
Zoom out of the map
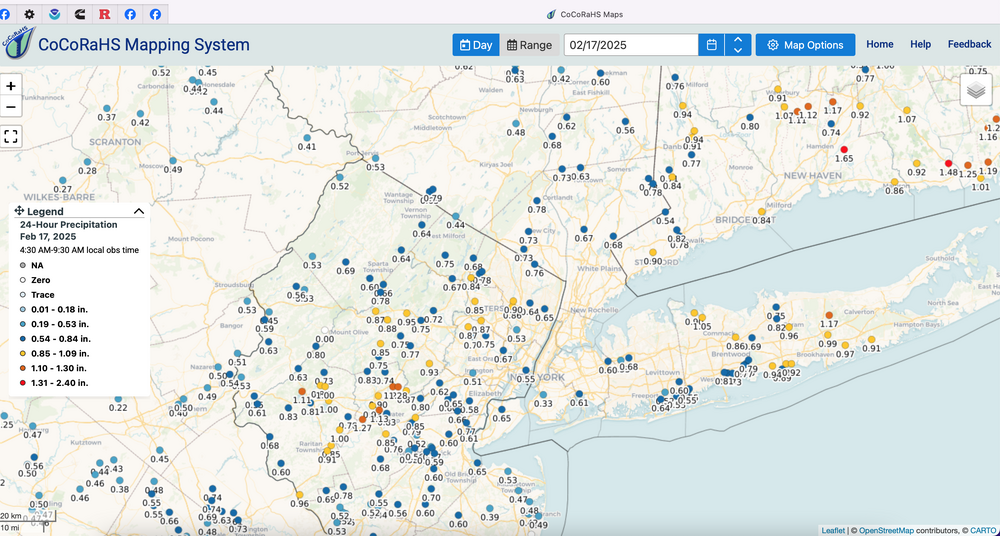coord(11,107)
